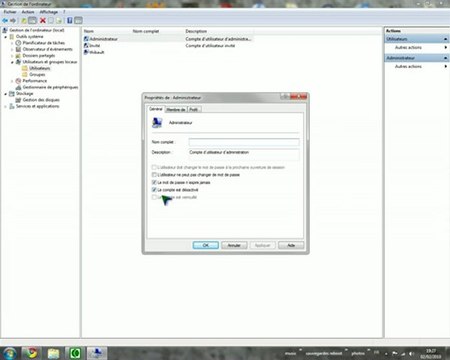Expand Services et applications node
This screenshot has height=360, width=450.
pyautogui.click(x=6, y=106)
